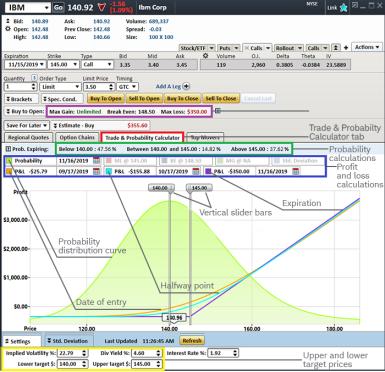
Task: Expand the Prob. Expiring row toggle
Action: tap(8, 149)
